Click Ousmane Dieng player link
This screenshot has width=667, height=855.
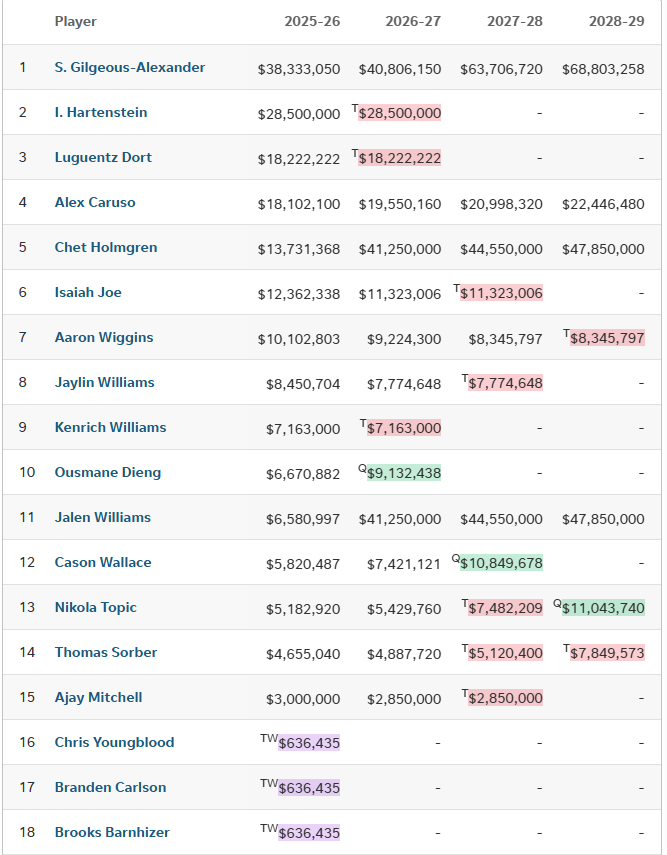pos(107,473)
